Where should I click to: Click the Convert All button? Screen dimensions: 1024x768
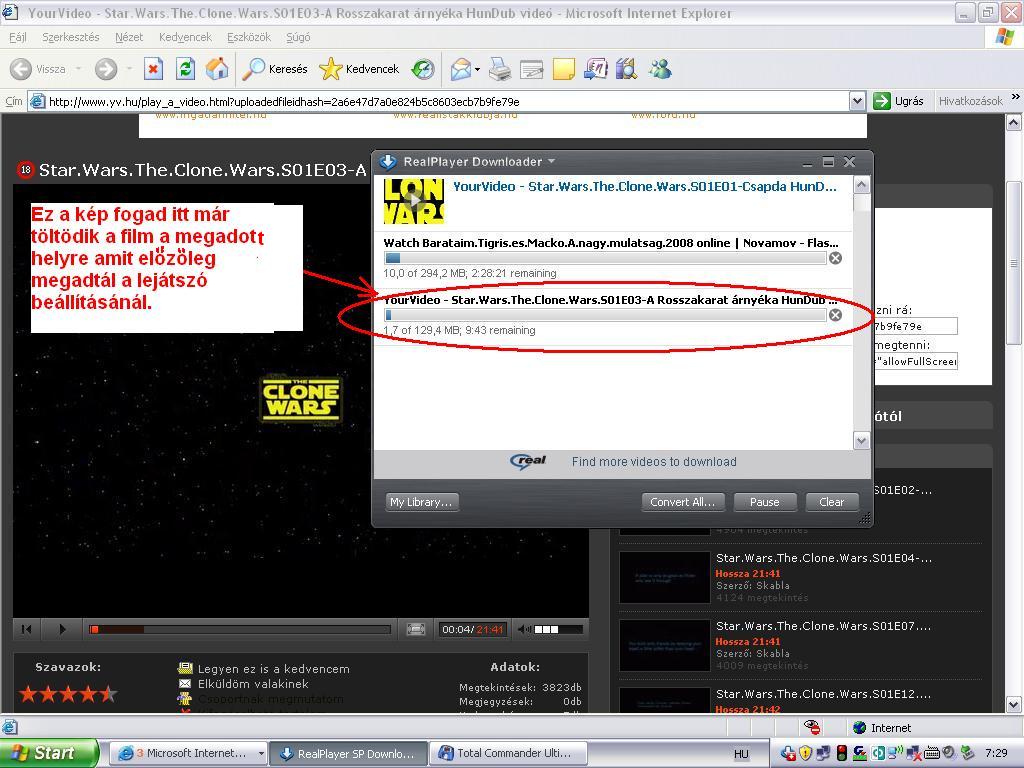click(681, 502)
